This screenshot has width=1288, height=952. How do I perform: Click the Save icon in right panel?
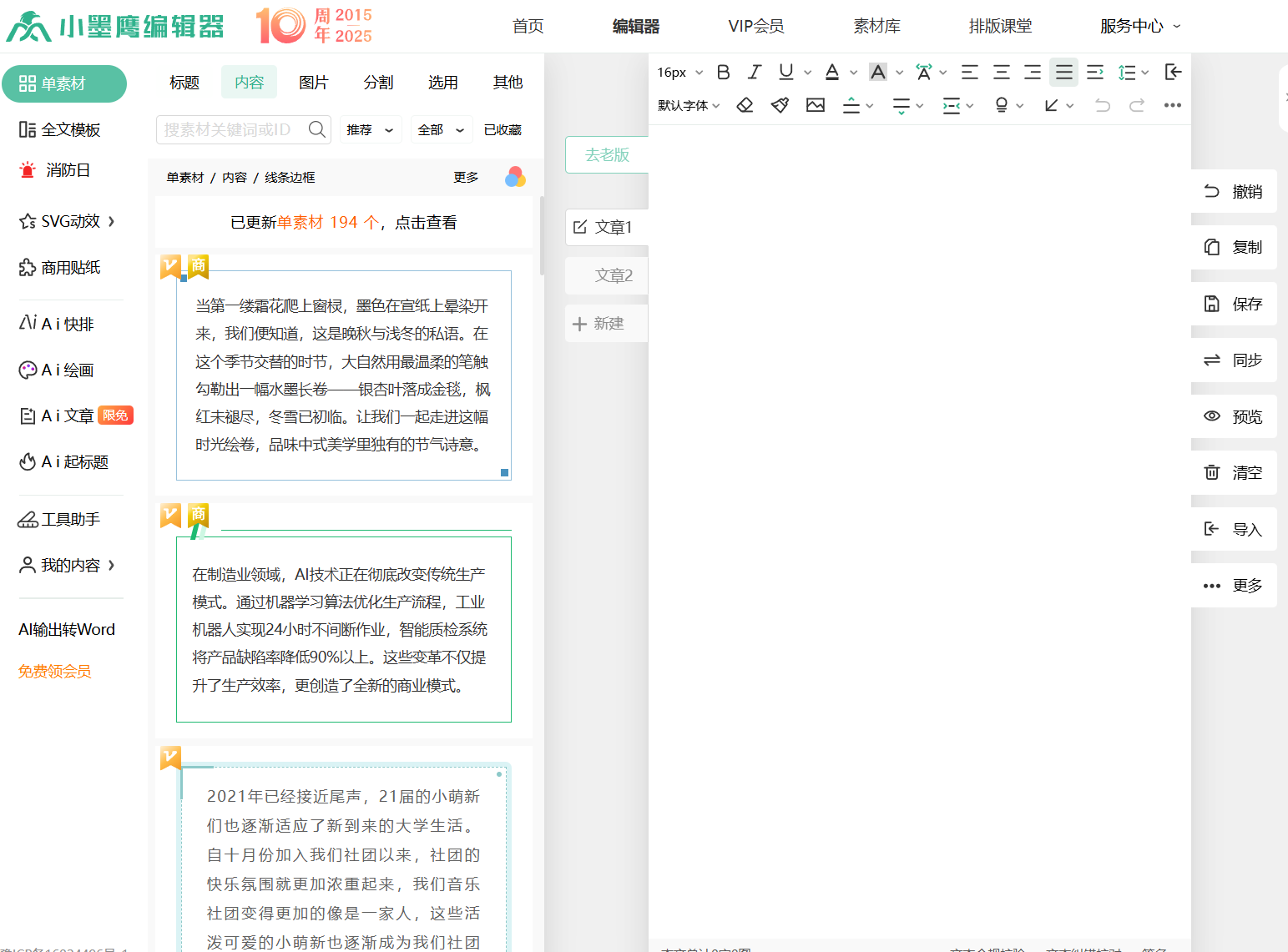click(x=1212, y=304)
